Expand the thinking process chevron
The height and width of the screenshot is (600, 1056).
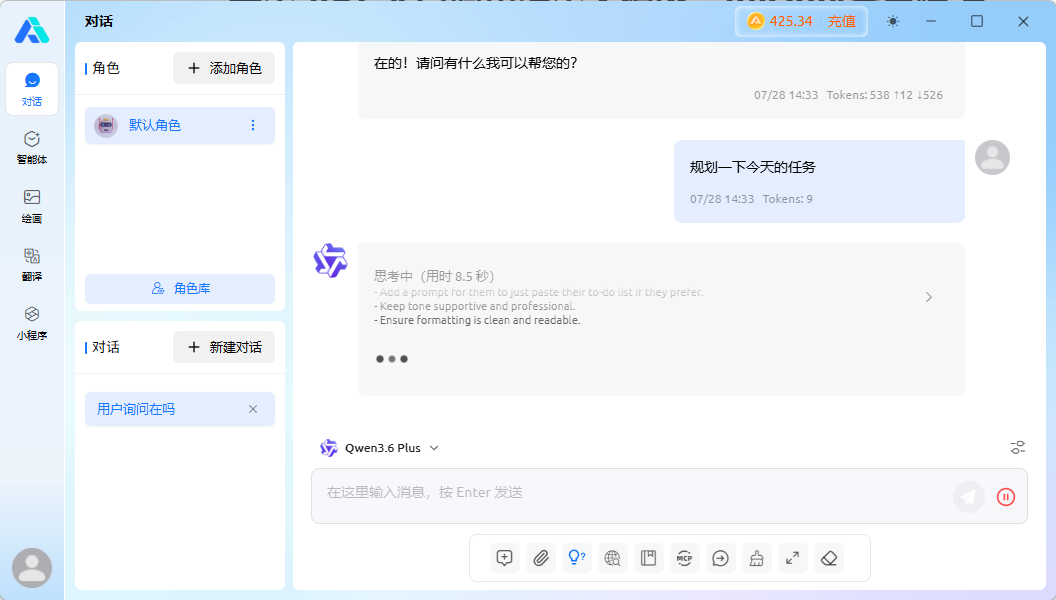[929, 297]
